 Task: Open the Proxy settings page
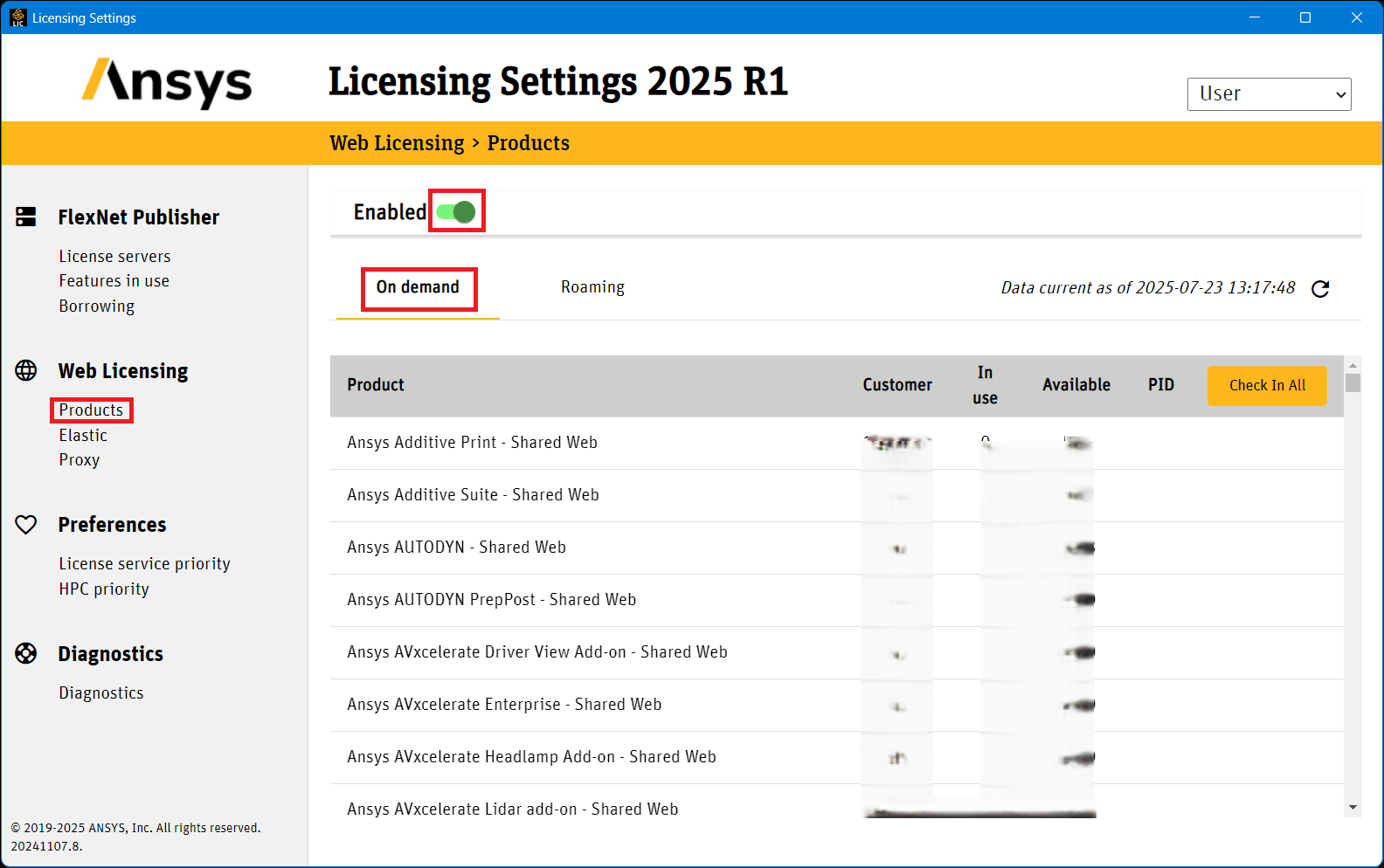[x=80, y=459]
